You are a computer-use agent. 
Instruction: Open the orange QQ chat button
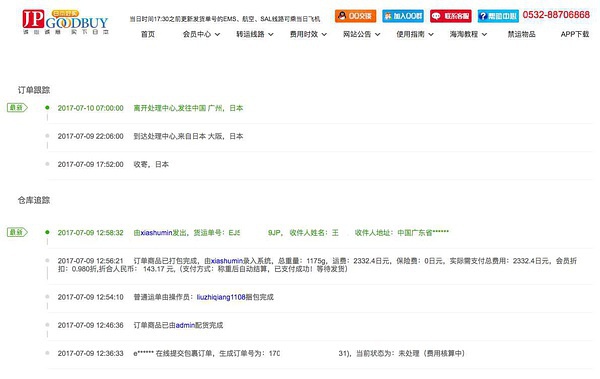pyautogui.click(x=355, y=16)
